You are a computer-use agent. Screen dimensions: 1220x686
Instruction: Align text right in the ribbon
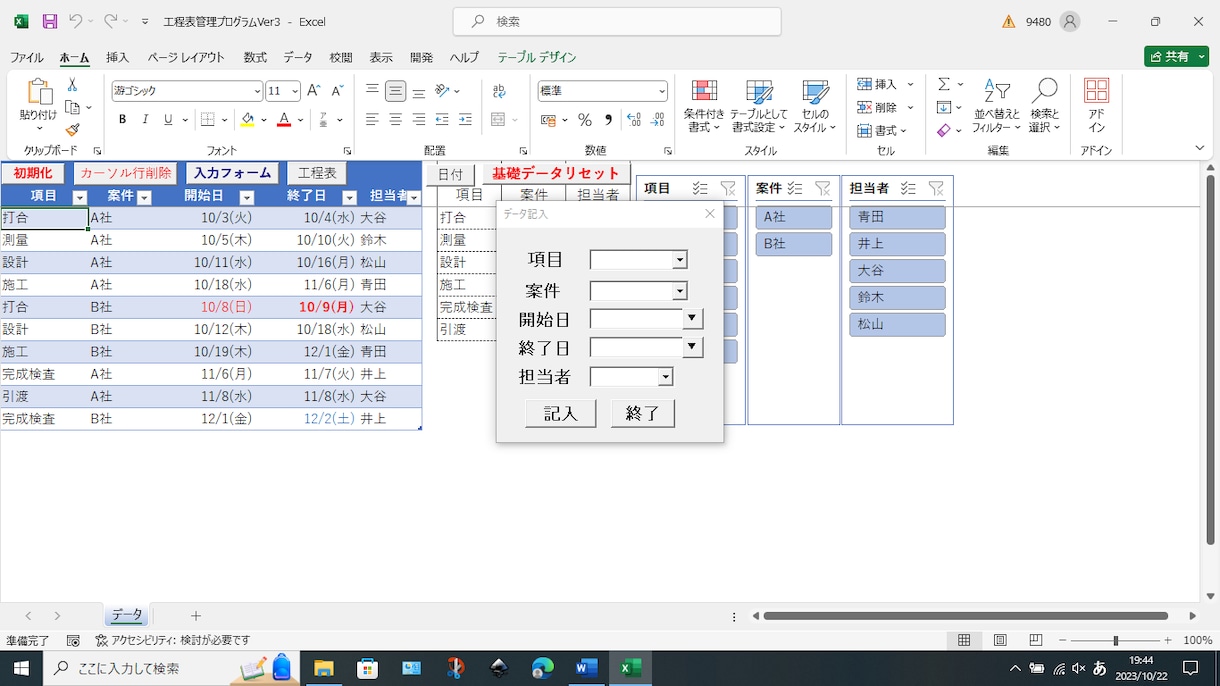click(x=418, y=120)
